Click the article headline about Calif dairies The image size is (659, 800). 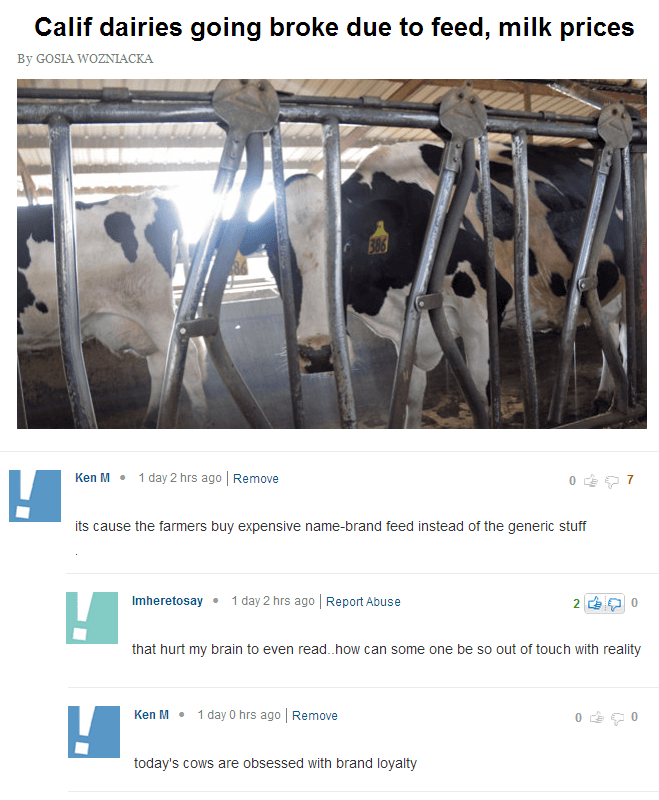click(334, 27)
